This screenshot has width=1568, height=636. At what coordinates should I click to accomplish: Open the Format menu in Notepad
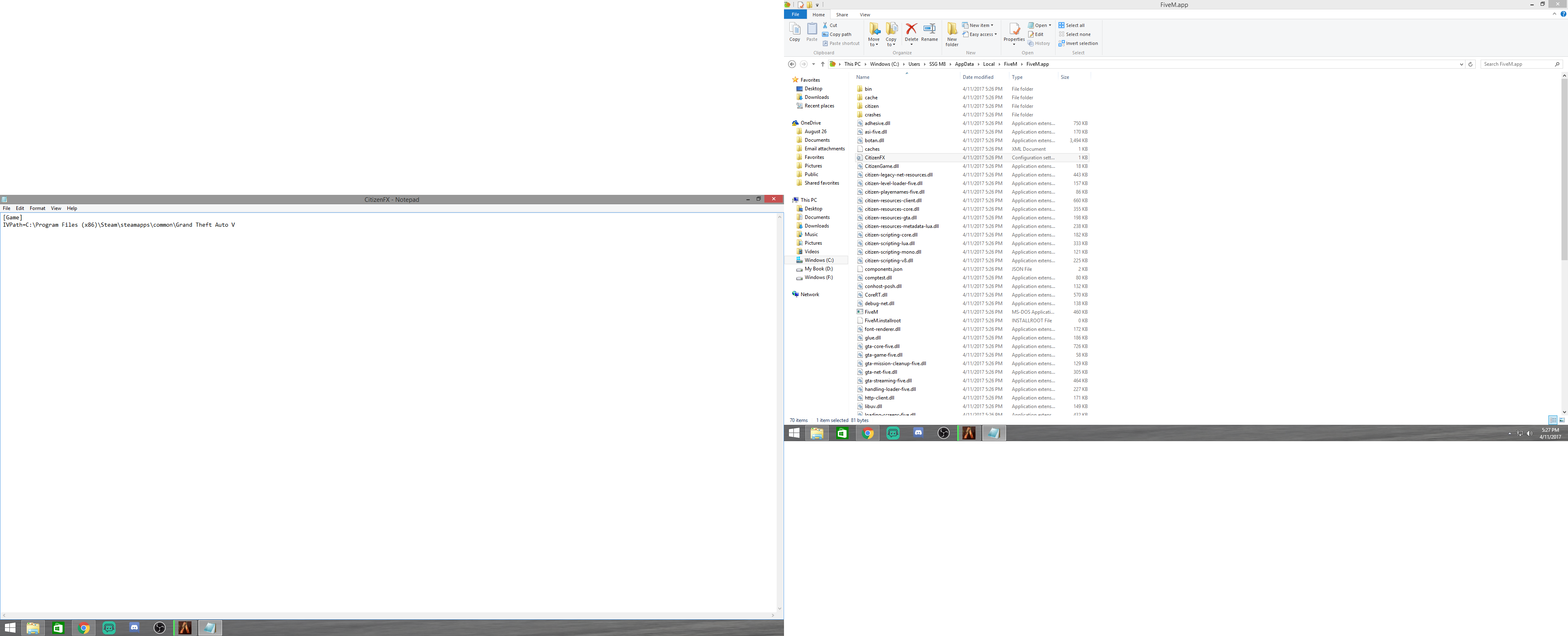coord(37,208)
